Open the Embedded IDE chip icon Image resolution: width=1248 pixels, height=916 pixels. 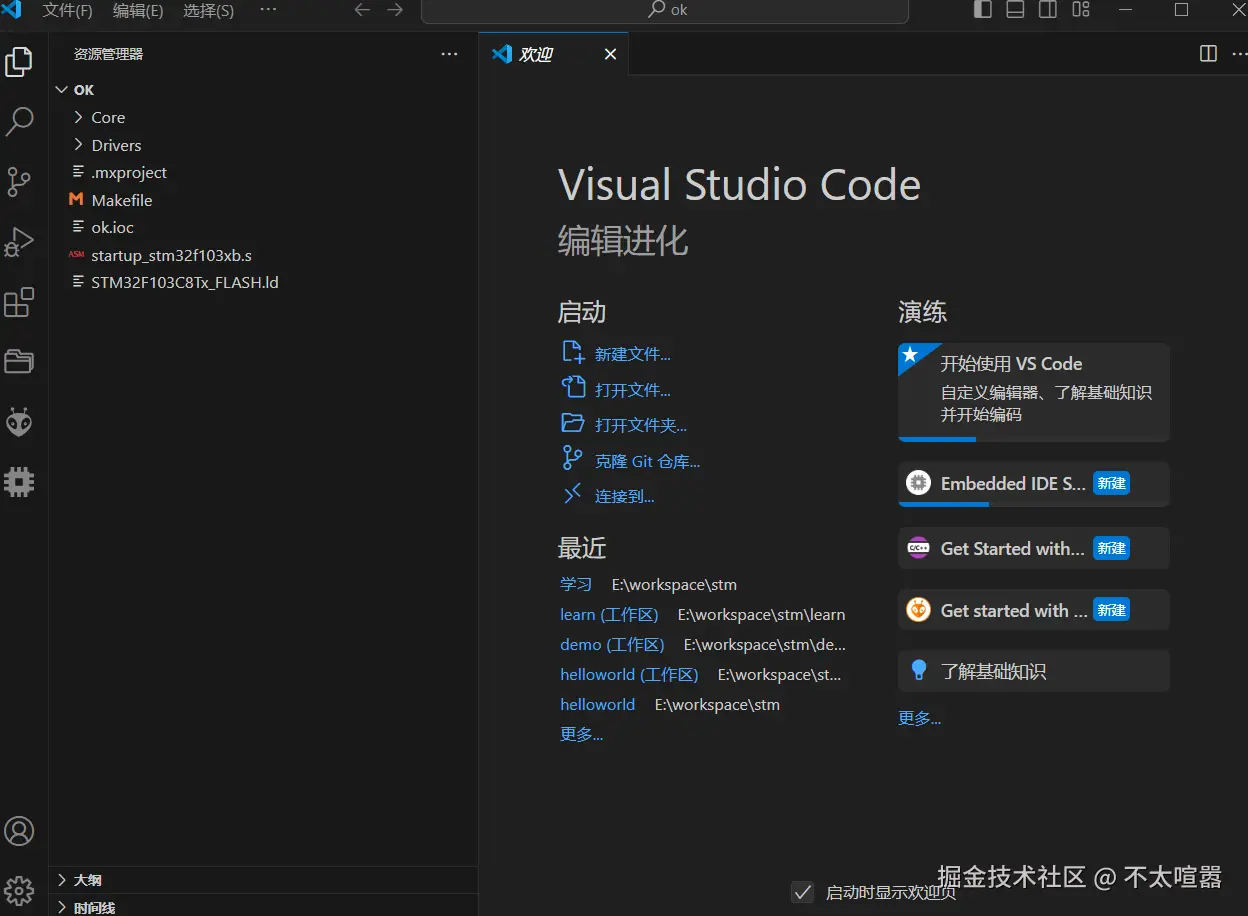pos(19,482)
